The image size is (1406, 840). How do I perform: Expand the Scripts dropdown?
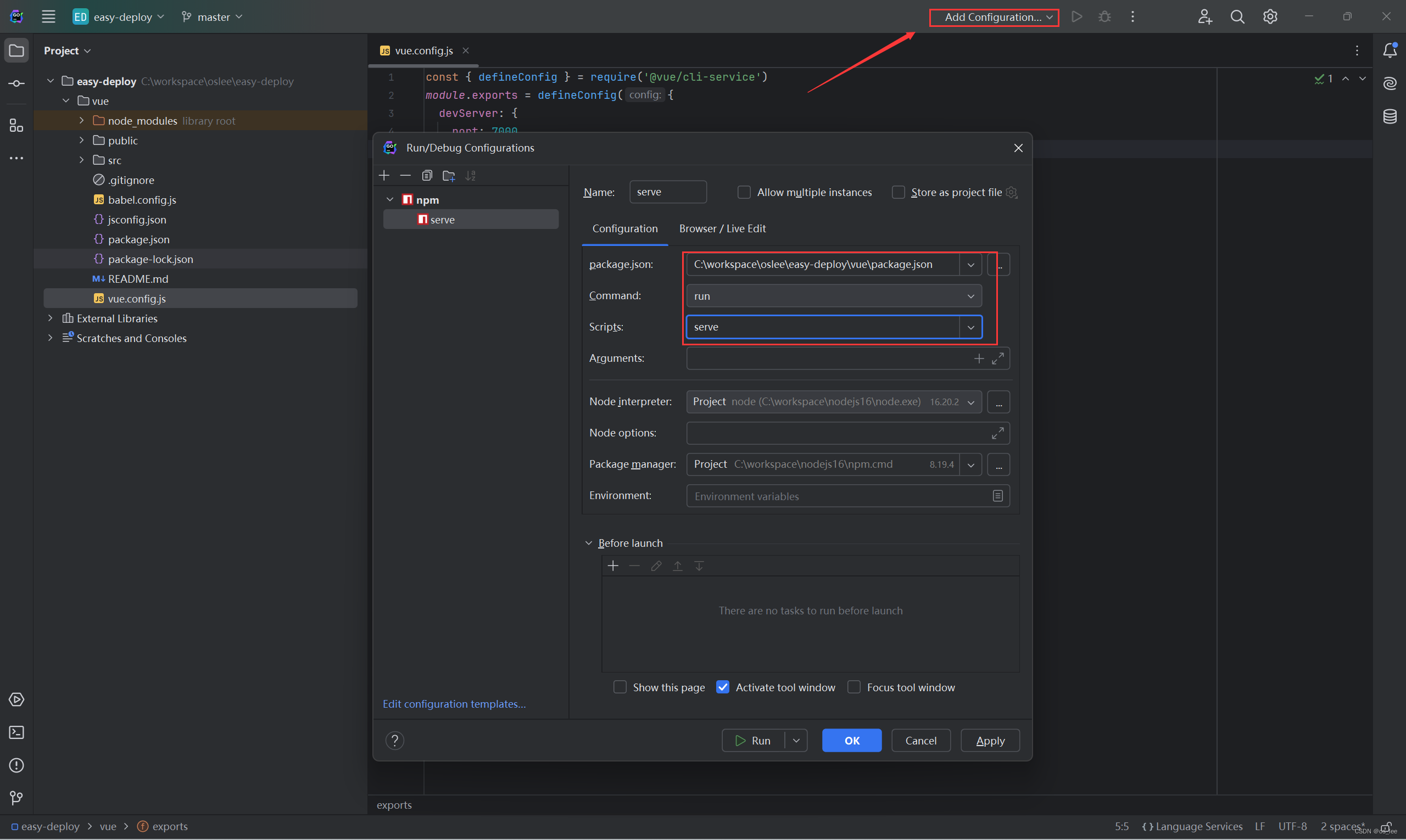point(969,326)
